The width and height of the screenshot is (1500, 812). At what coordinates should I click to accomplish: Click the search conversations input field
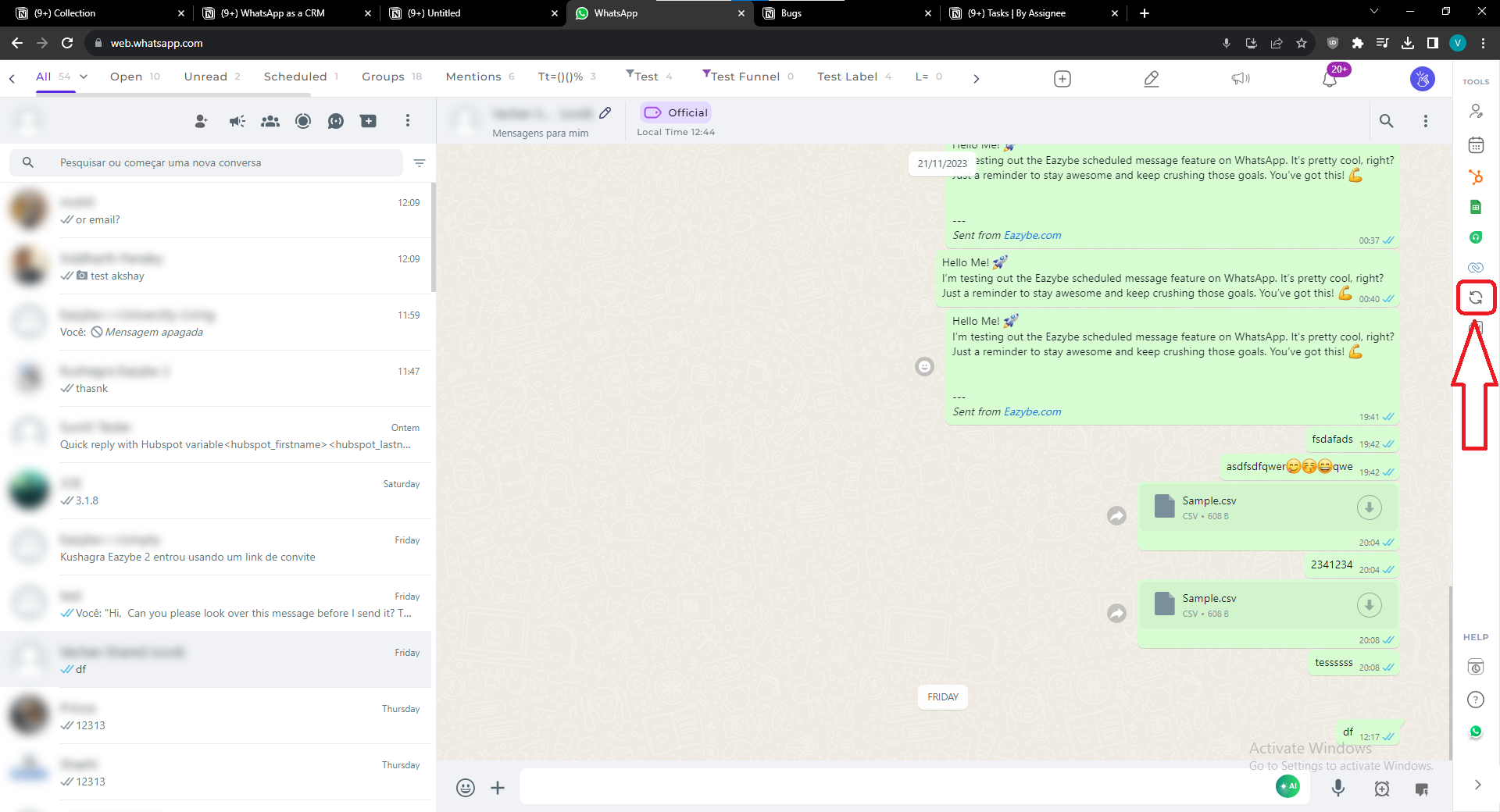tap(206, 162)
